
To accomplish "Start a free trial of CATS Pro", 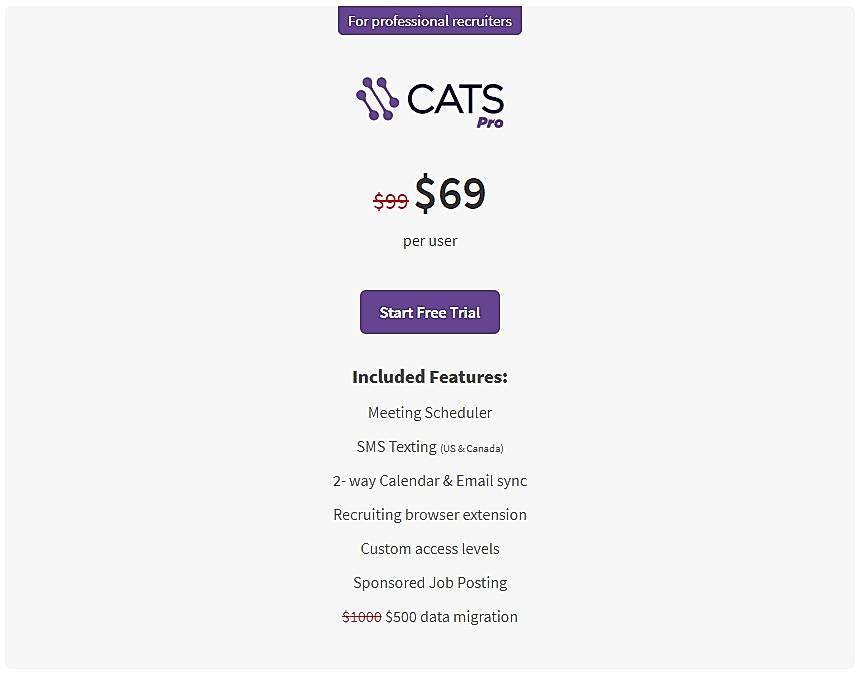I will (x=430, y=312).
